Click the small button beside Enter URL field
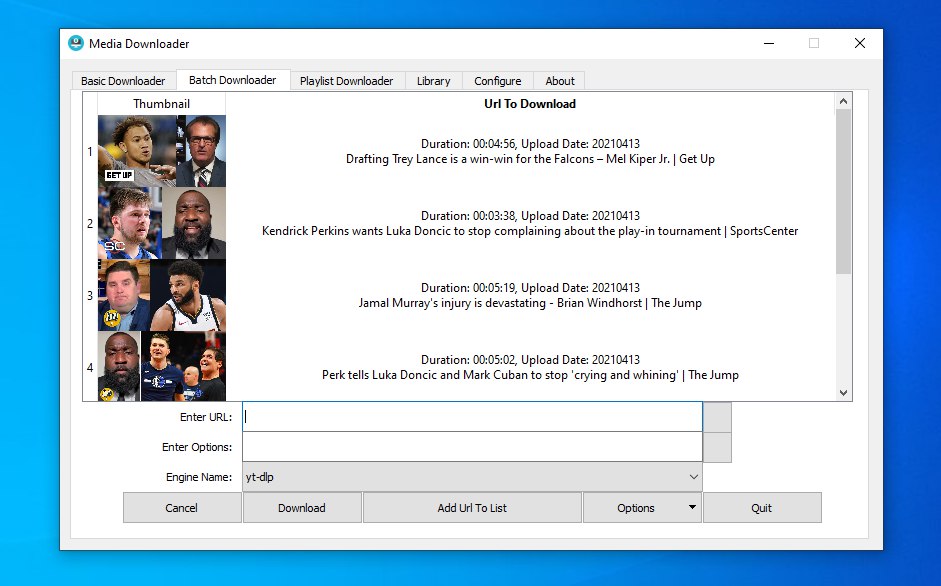941x586 pixels. tap(717, 417)
